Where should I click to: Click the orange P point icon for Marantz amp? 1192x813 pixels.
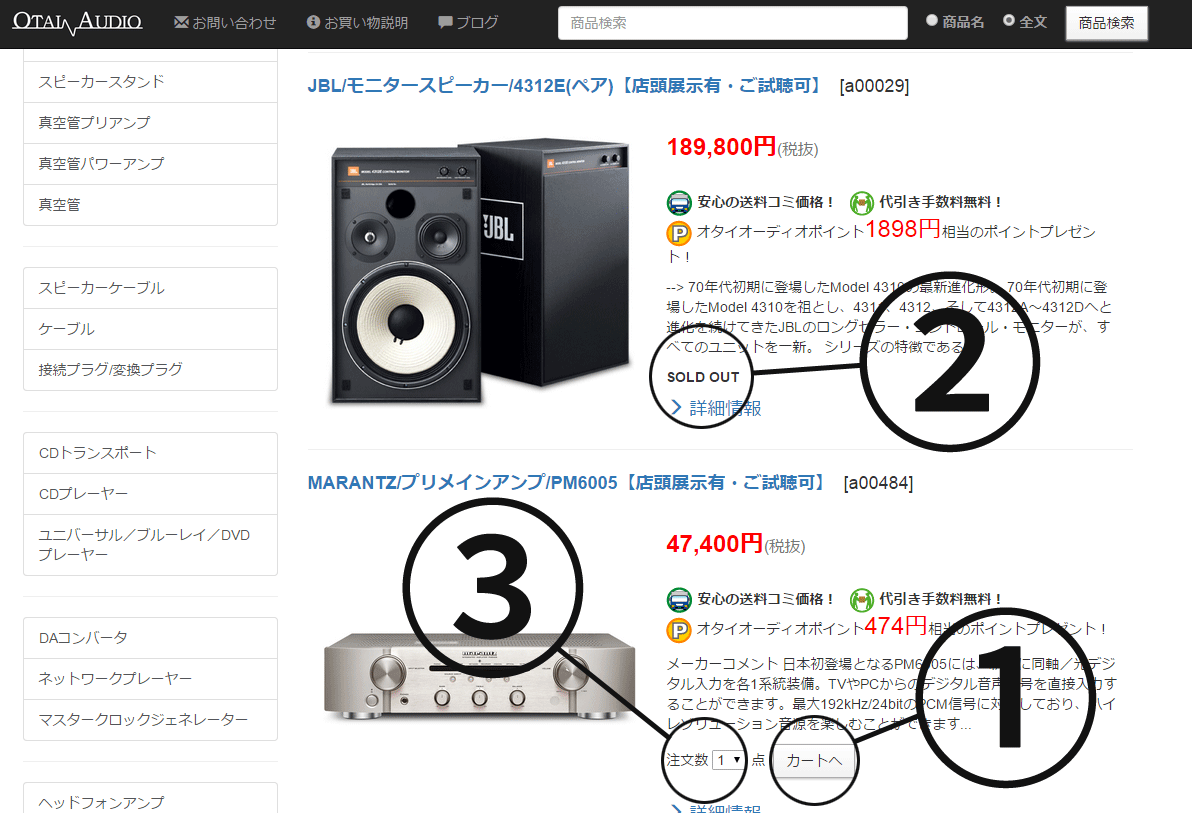(x=679, y=630)
